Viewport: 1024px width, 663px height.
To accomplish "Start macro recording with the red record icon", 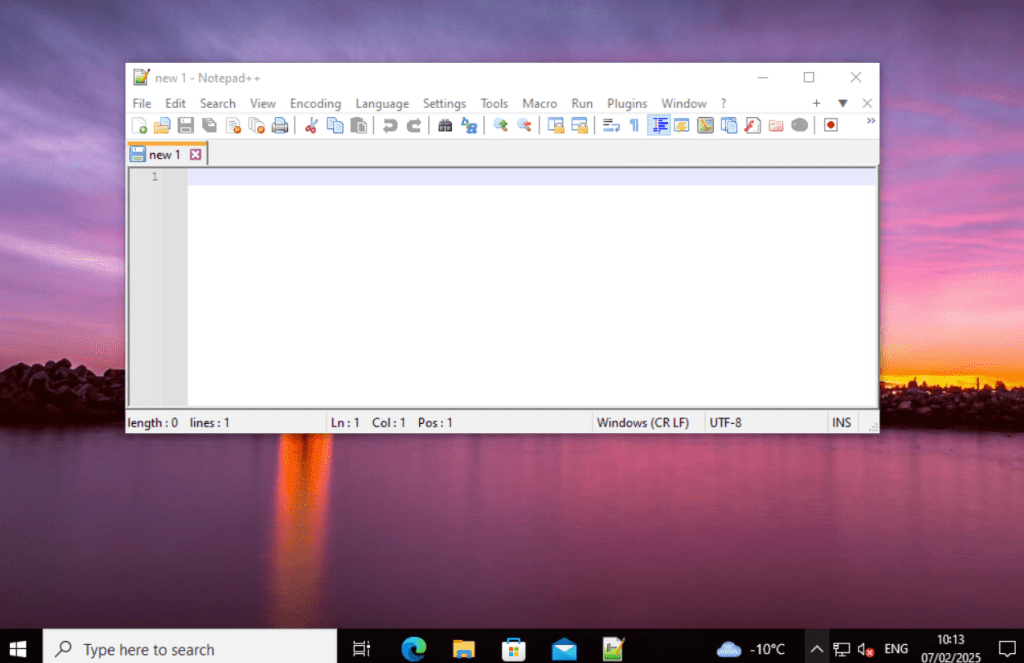I will (830, 125).
